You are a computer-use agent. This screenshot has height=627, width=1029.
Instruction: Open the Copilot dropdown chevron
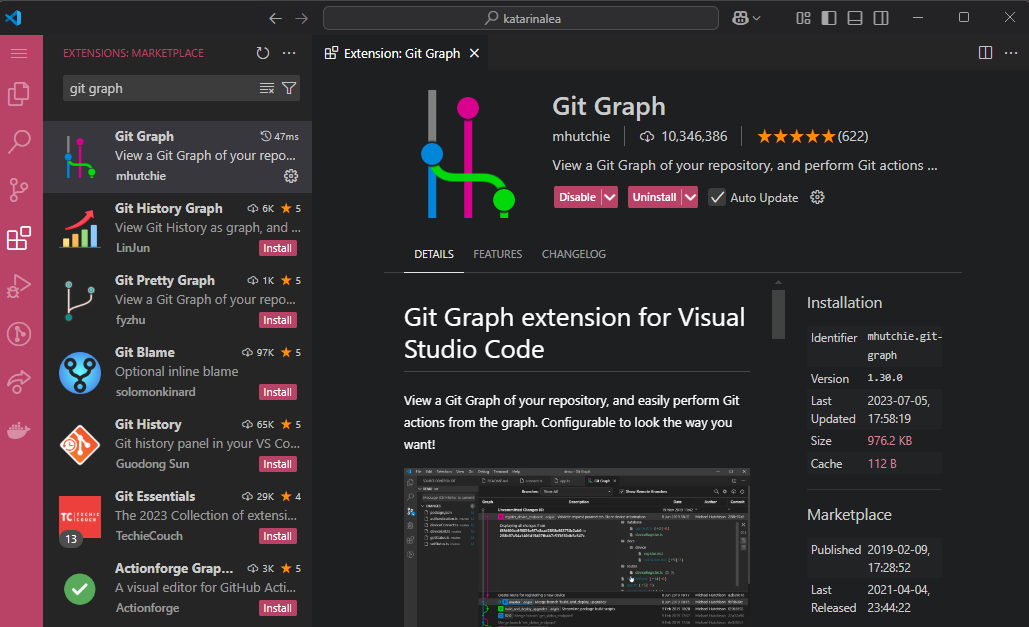click(757, 18)
